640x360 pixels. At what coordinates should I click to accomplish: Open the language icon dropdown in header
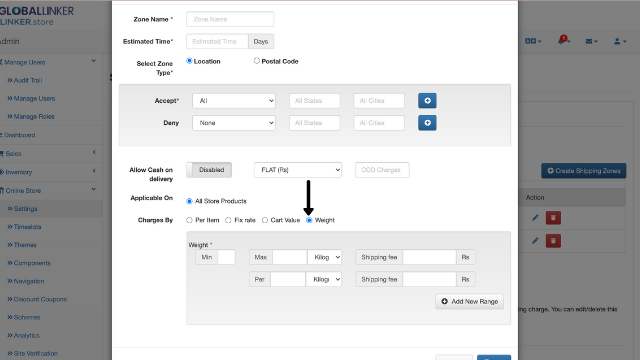(x=533, y=41)
